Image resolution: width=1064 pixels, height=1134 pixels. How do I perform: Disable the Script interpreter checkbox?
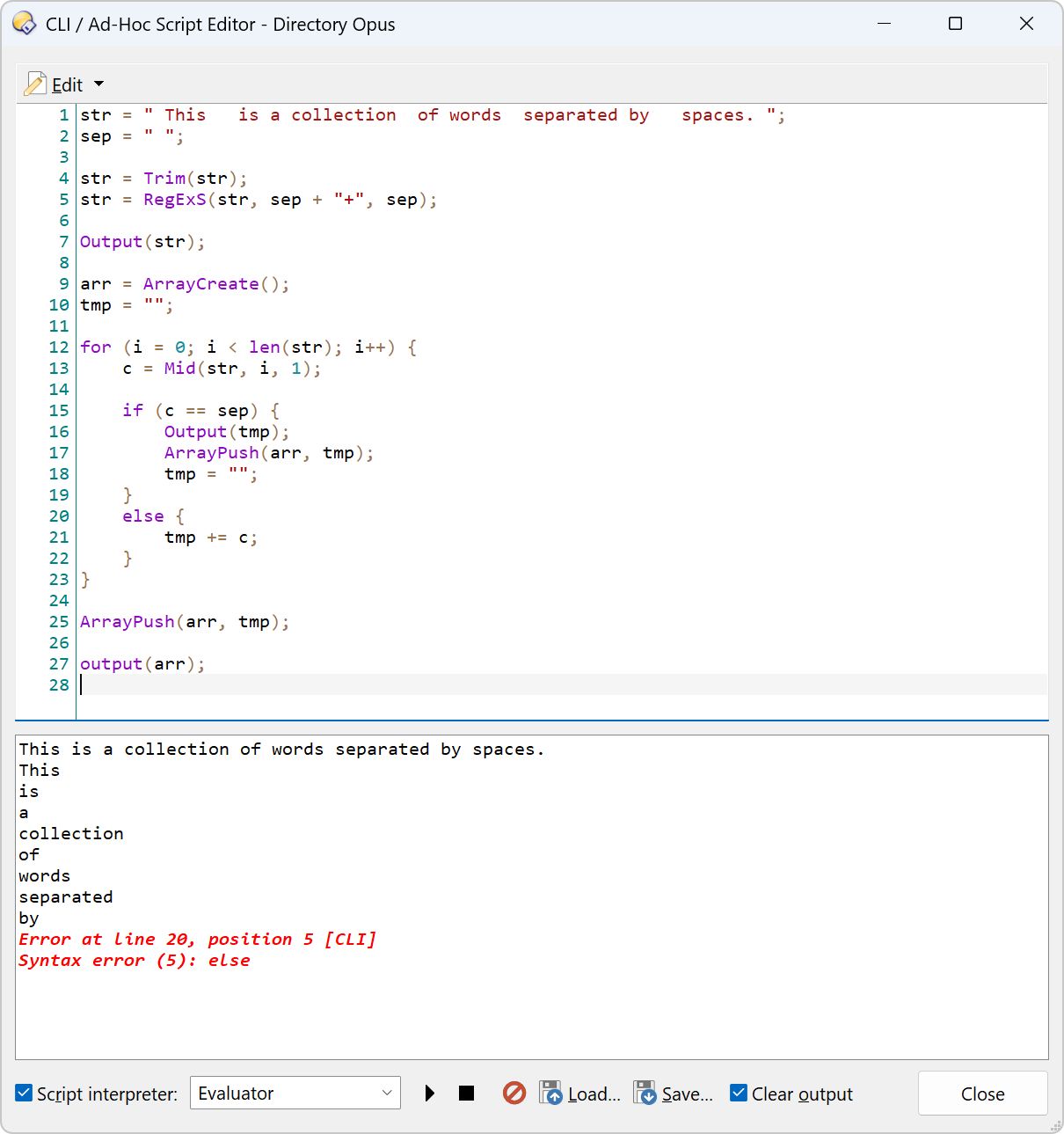click(25, 1094)
